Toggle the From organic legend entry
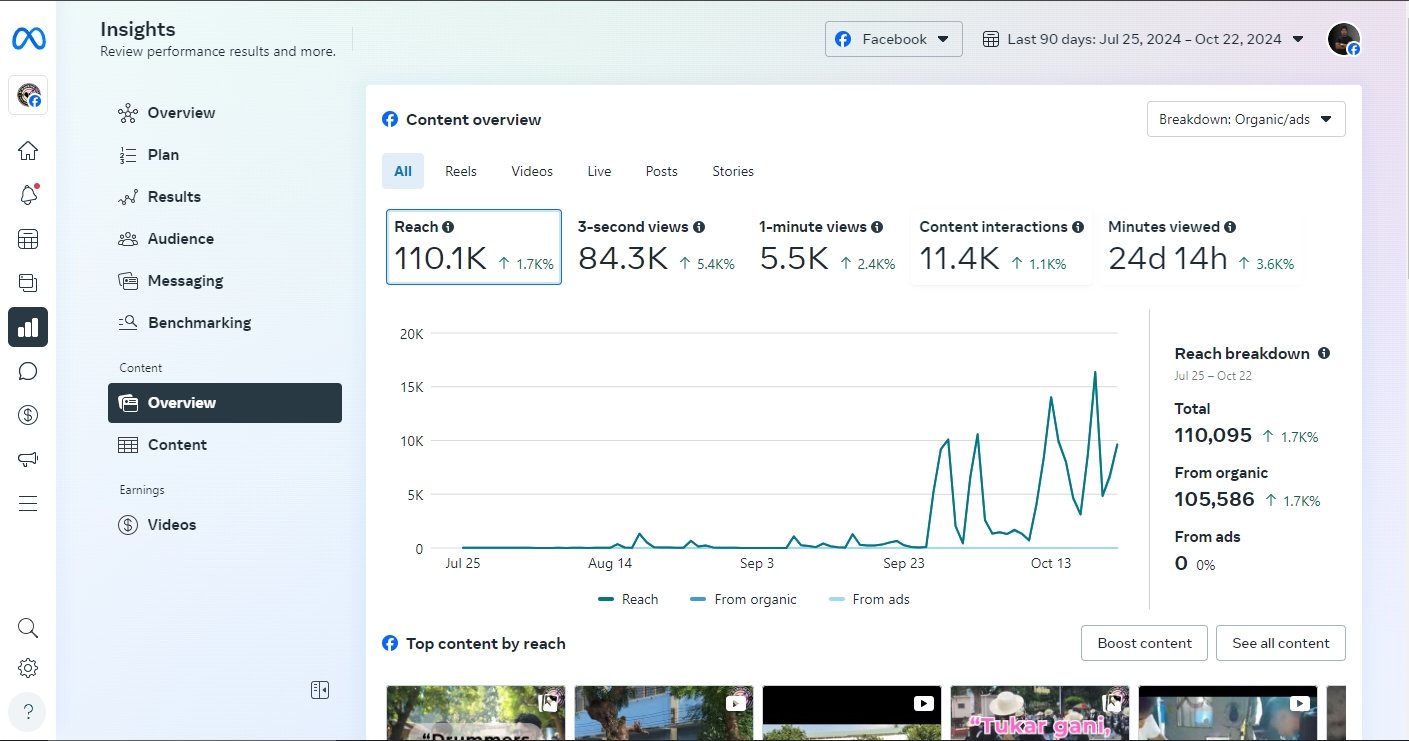This screenshot has height=741, width=1409. coord(743,599)
